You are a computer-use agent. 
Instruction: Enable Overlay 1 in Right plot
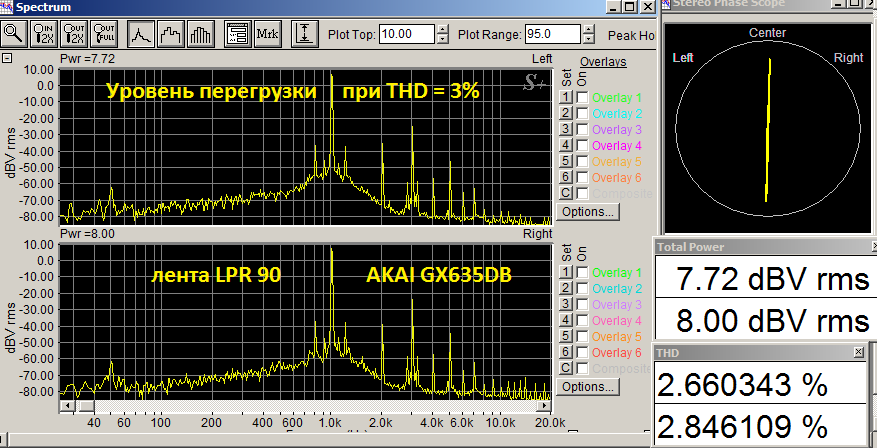[583, 272]
